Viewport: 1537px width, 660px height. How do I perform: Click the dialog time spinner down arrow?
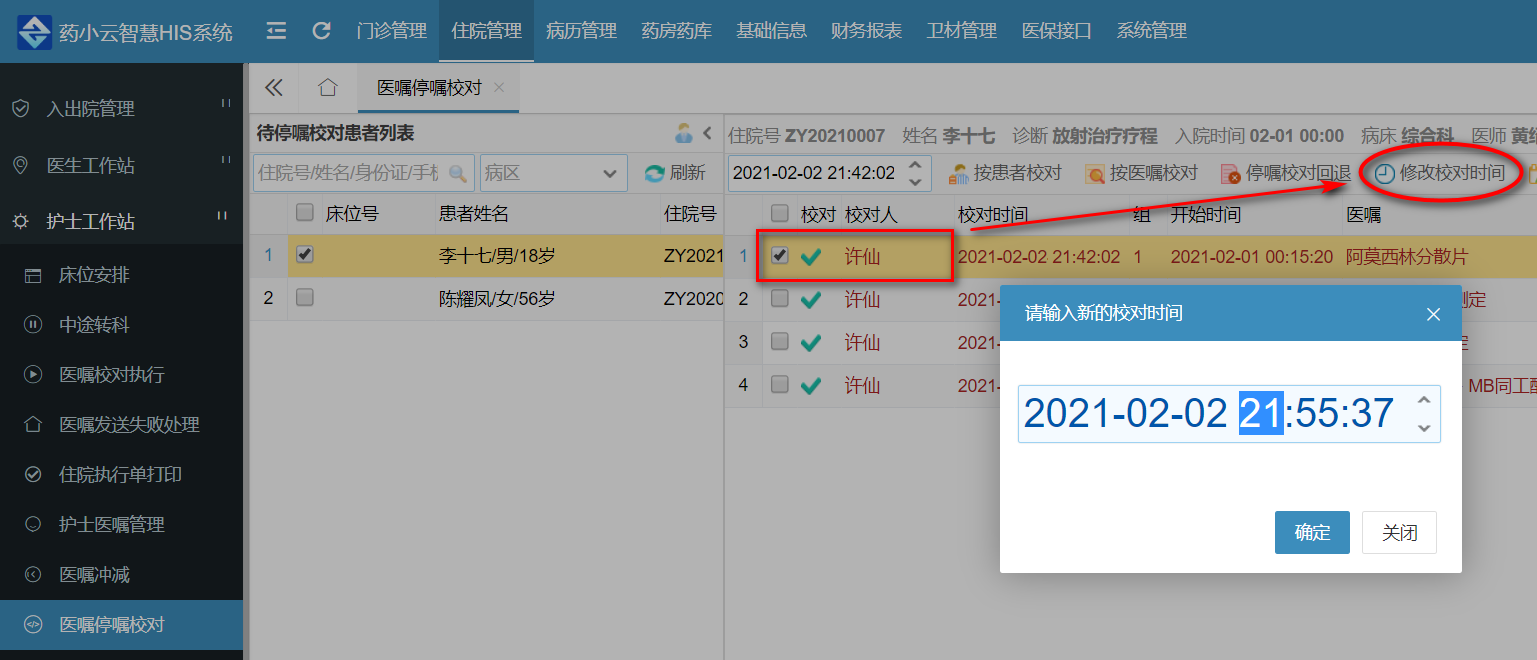(1424, 428)
